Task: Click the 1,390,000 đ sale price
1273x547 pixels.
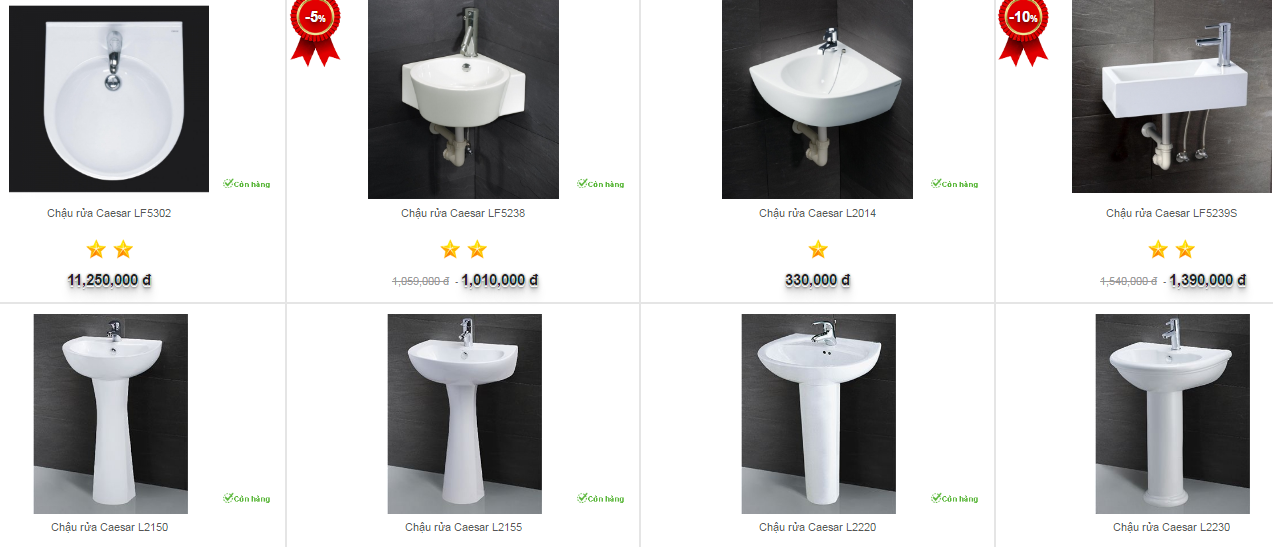Action: (x=1208, y=281)
